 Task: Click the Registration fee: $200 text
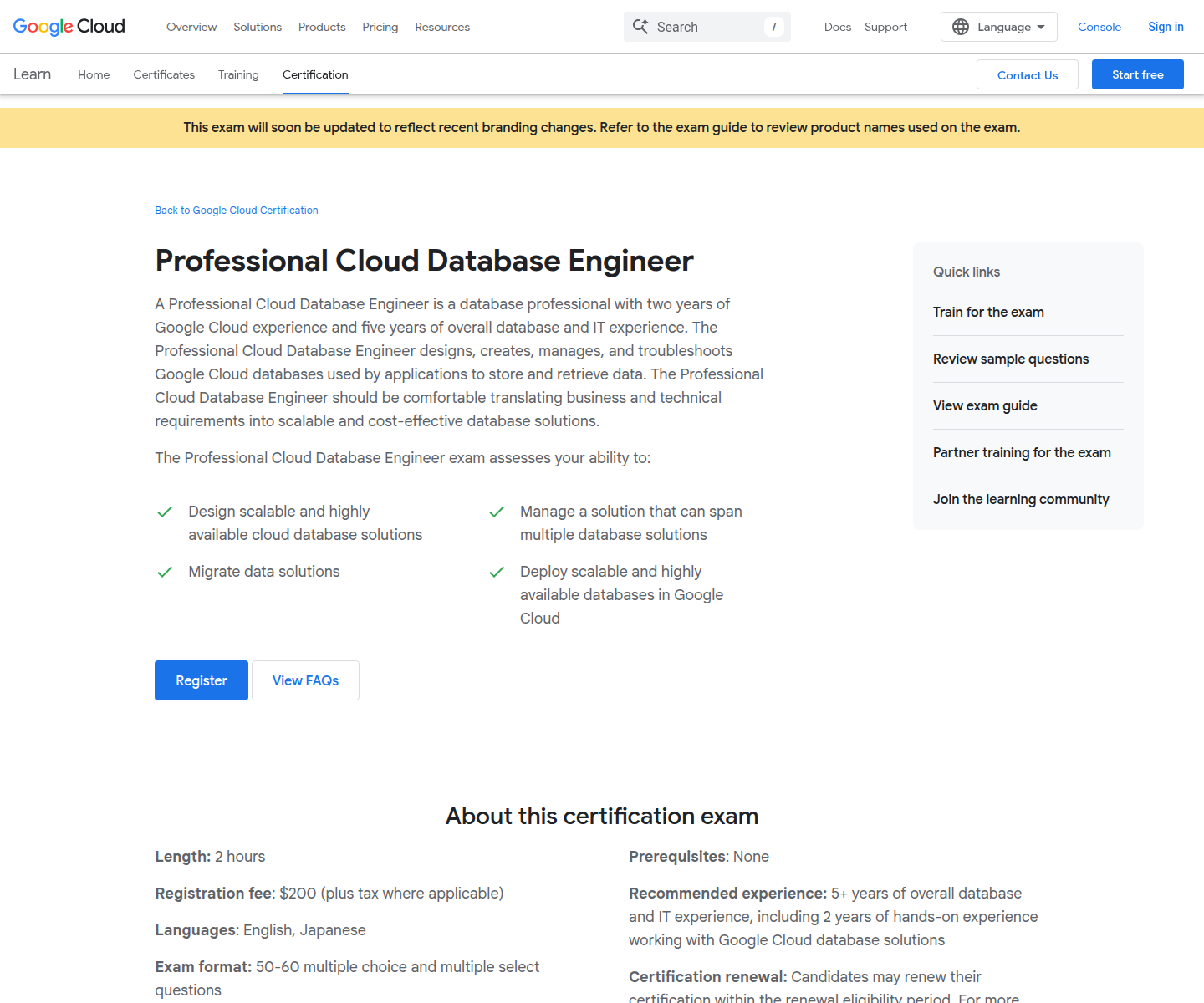coord(329,894)
